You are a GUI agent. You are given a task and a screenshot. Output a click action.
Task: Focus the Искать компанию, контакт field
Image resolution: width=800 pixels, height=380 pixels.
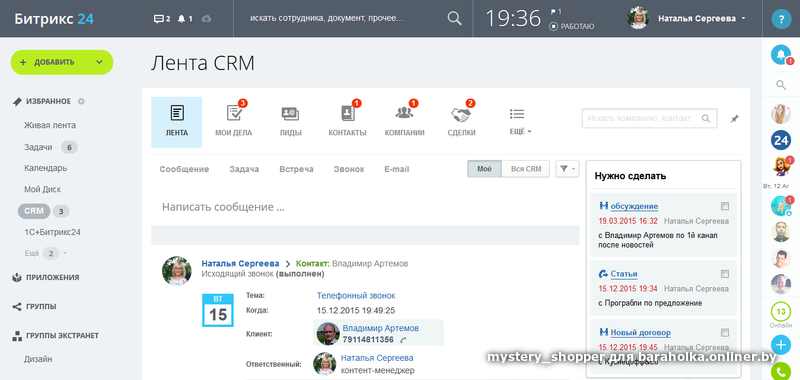pos(649,118)
